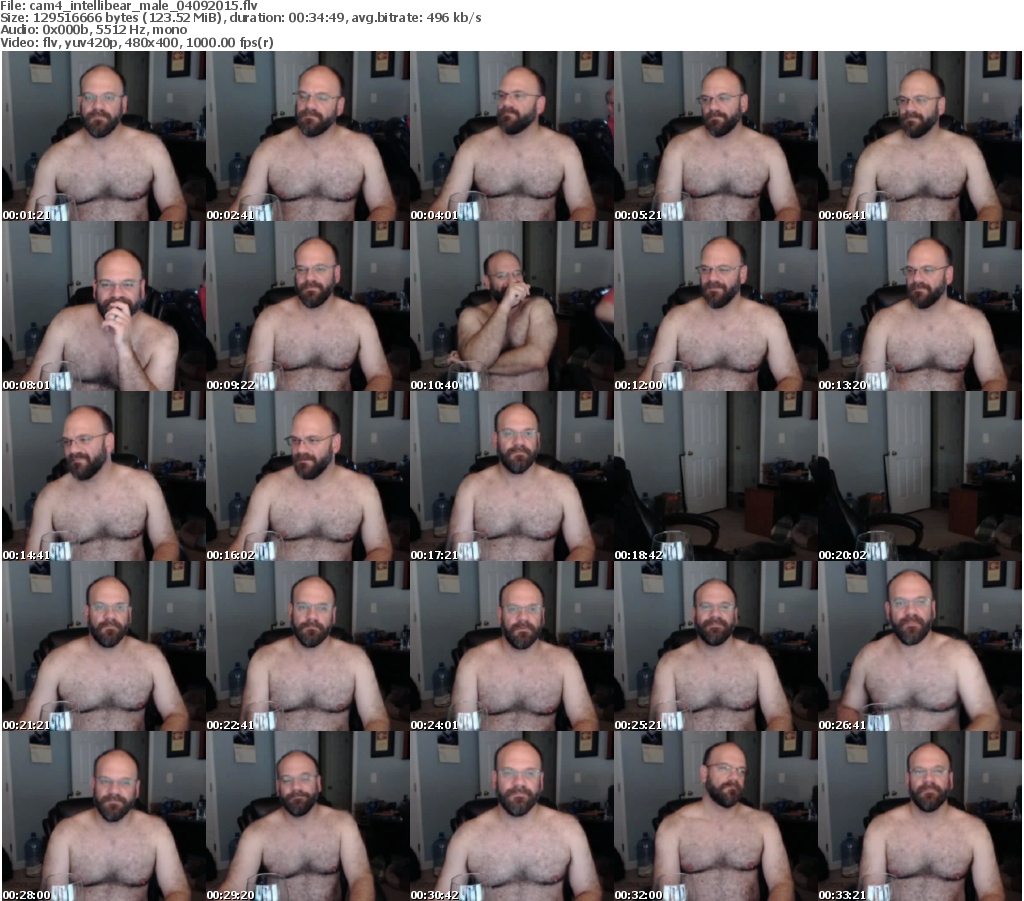Pick the empty-room frame stamped 00:18:42
This screenshot has height=901, width=1024.
pyautogui.click(x=716, y=476)
